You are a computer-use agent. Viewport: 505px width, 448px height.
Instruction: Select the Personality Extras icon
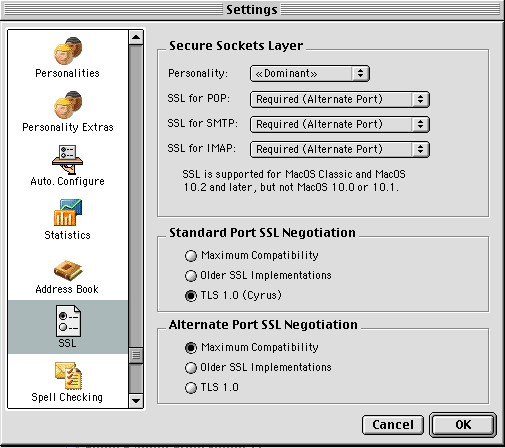(x=68, y=111)
